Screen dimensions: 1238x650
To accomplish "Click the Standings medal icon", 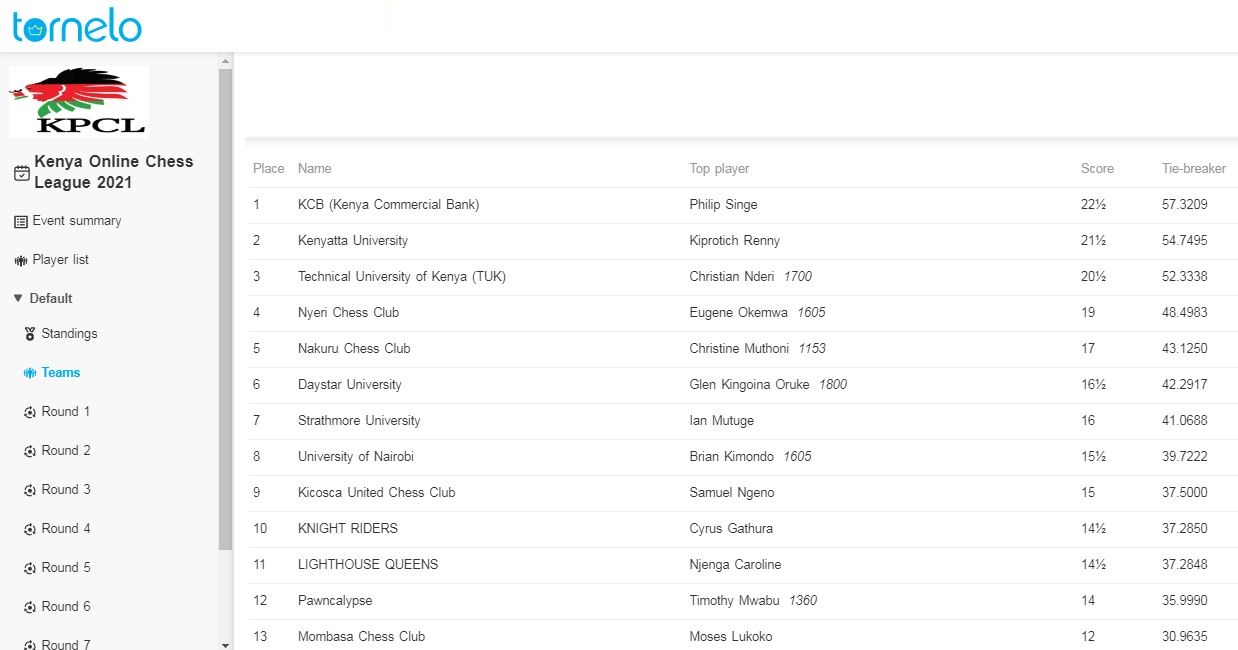I will click(x=30, y=334).
